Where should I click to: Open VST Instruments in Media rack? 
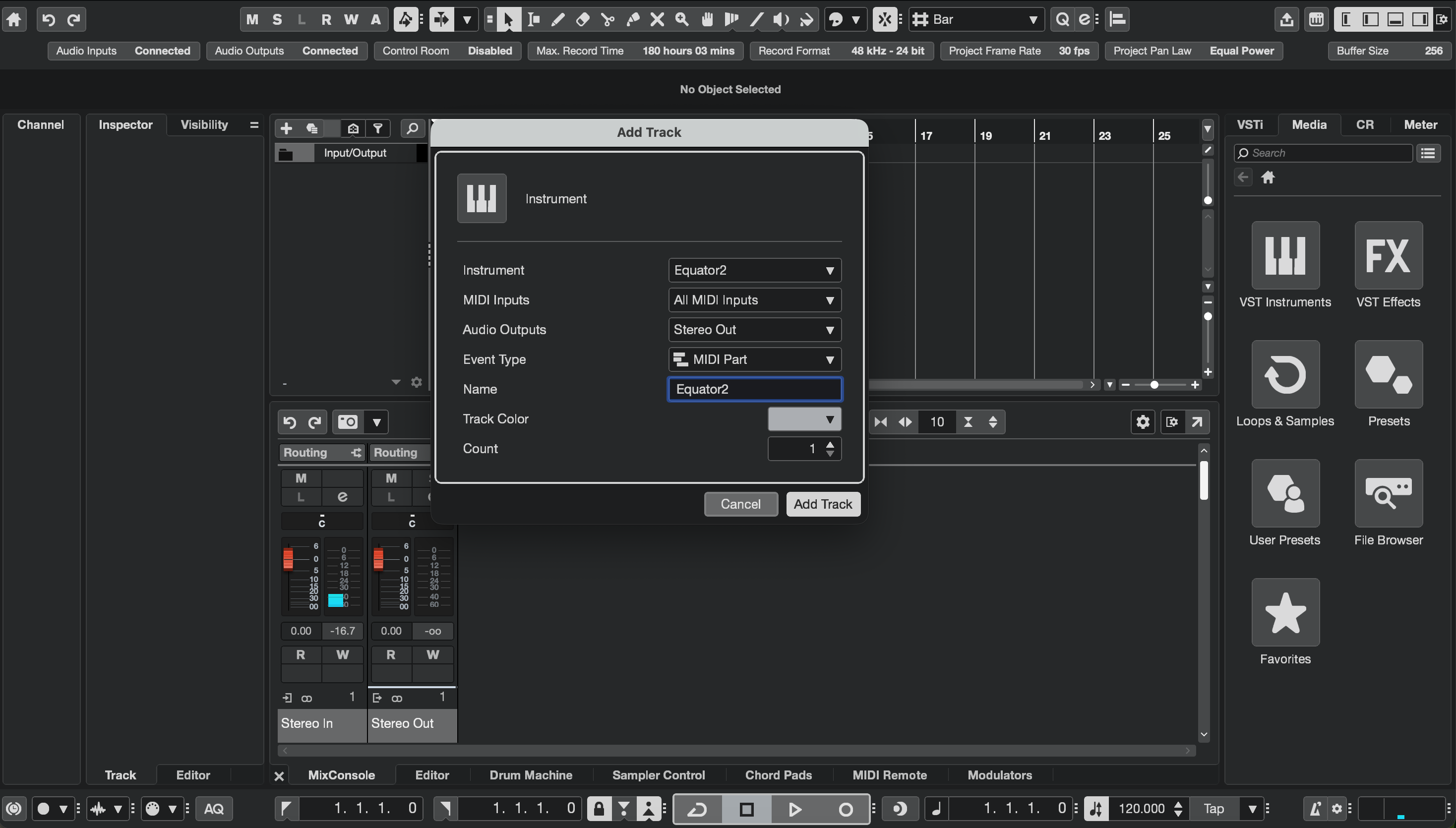pyautogui.click(x=1285, y=256)
